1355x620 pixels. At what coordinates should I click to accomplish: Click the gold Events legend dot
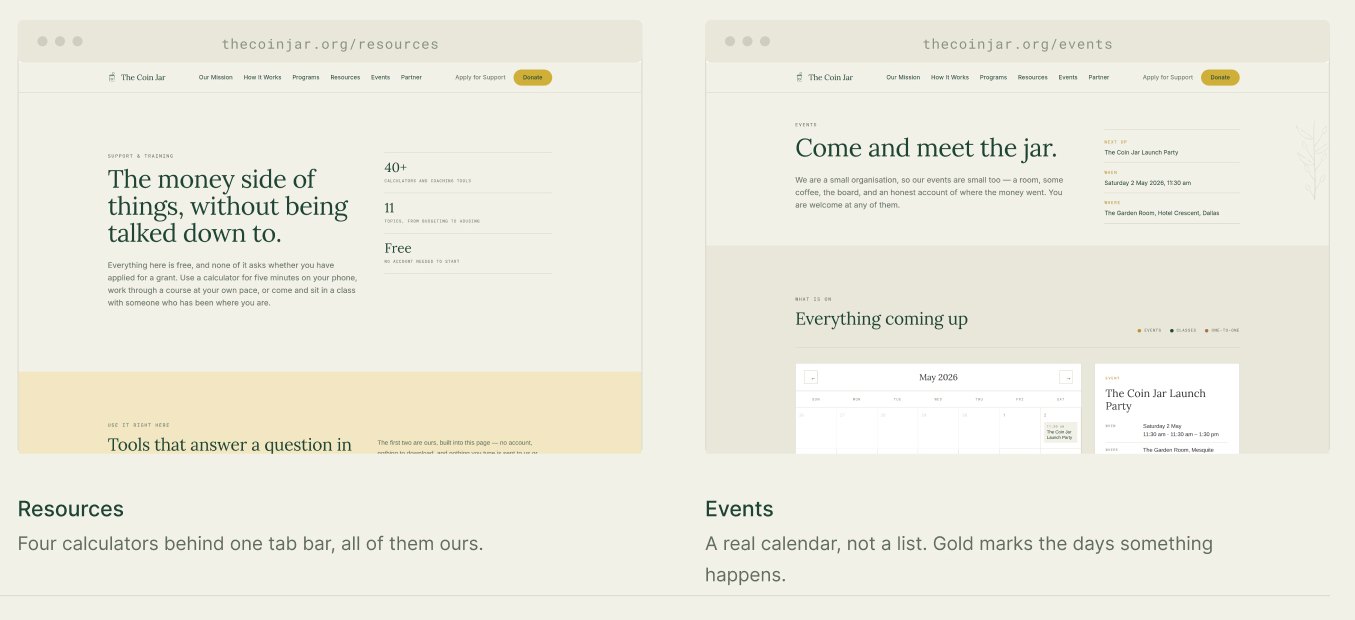point(1139,330)
